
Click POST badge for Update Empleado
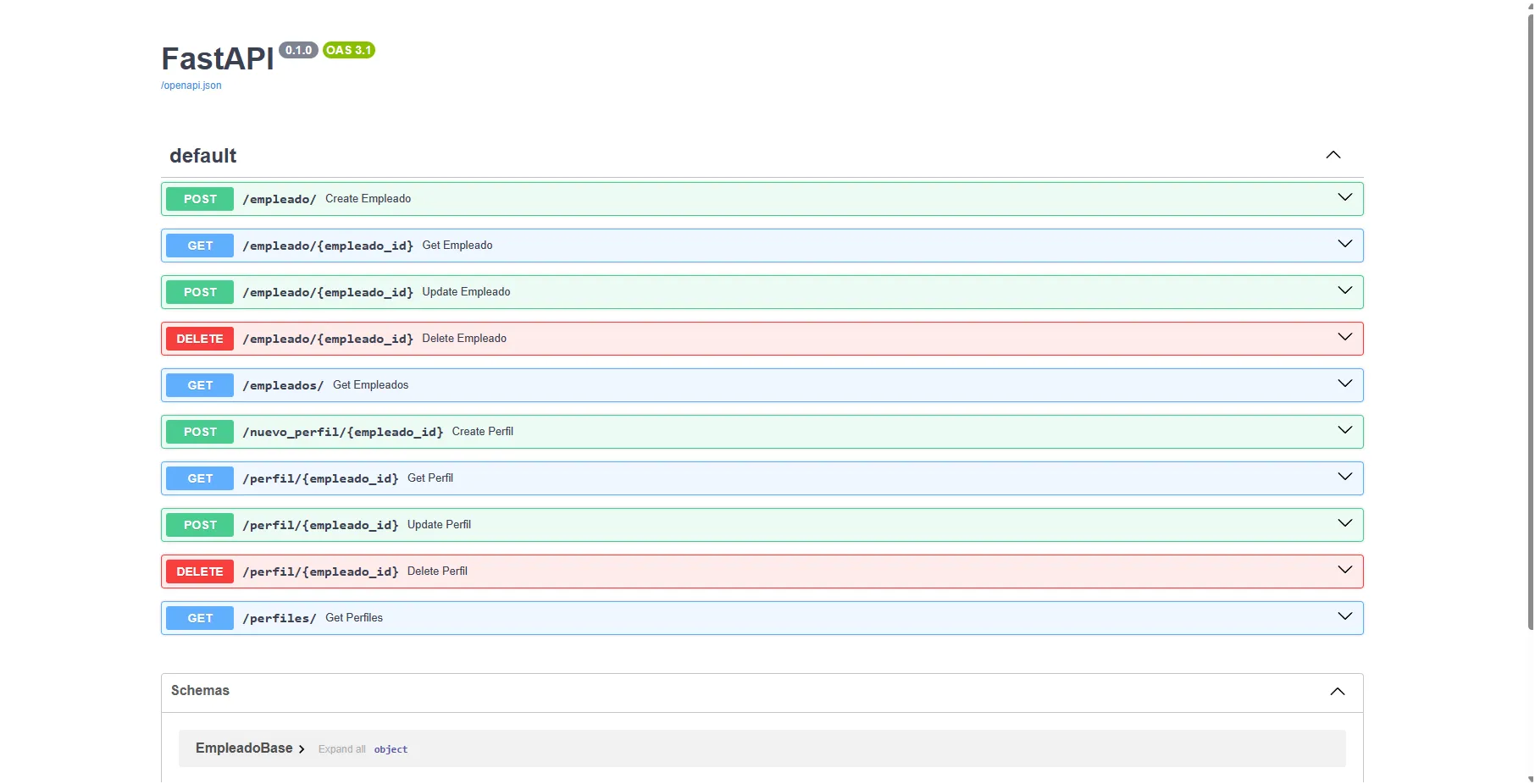coord(200,292)
